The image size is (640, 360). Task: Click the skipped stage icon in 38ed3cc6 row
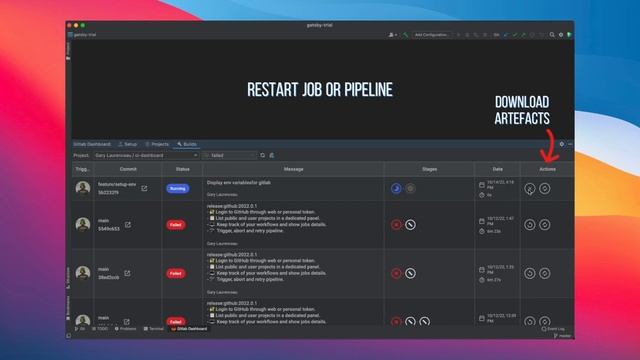click(410, 273)
